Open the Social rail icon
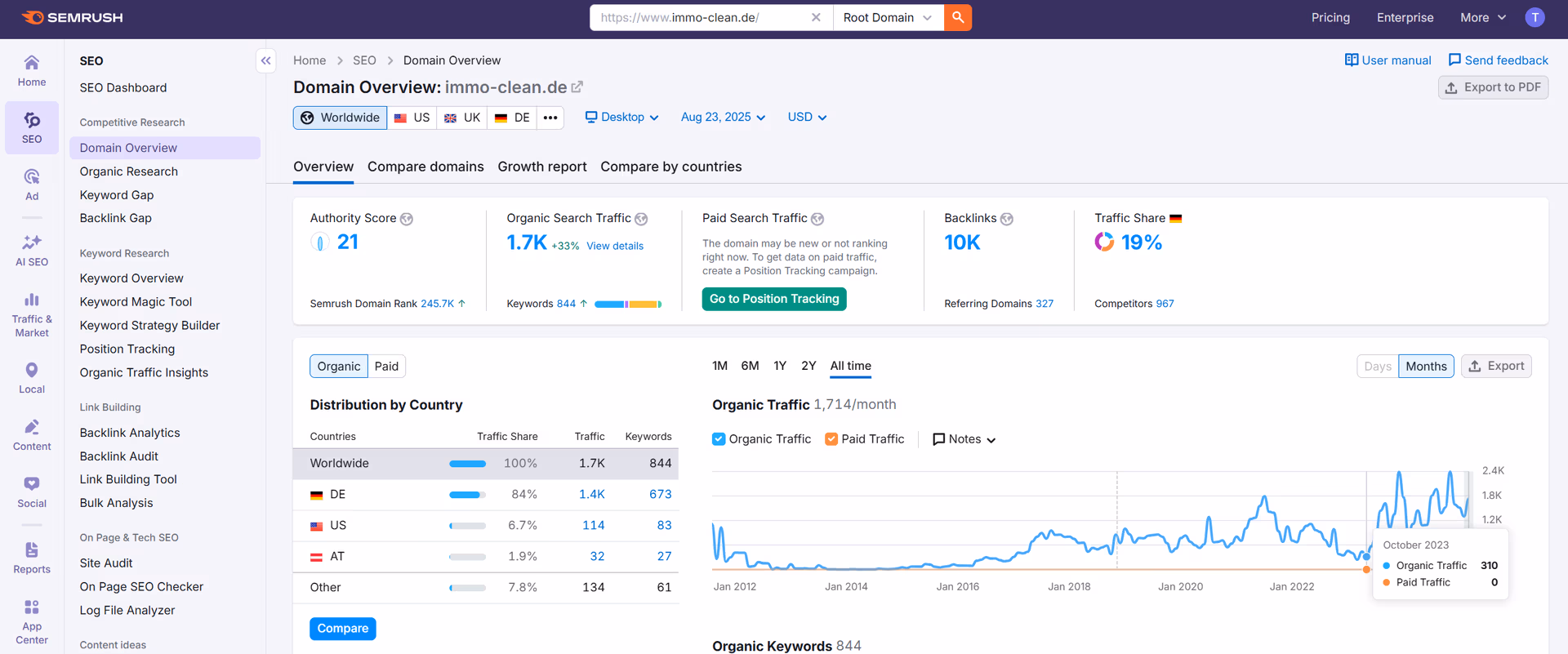Screen dimensions: 1568x654 [x=32, y=492]
